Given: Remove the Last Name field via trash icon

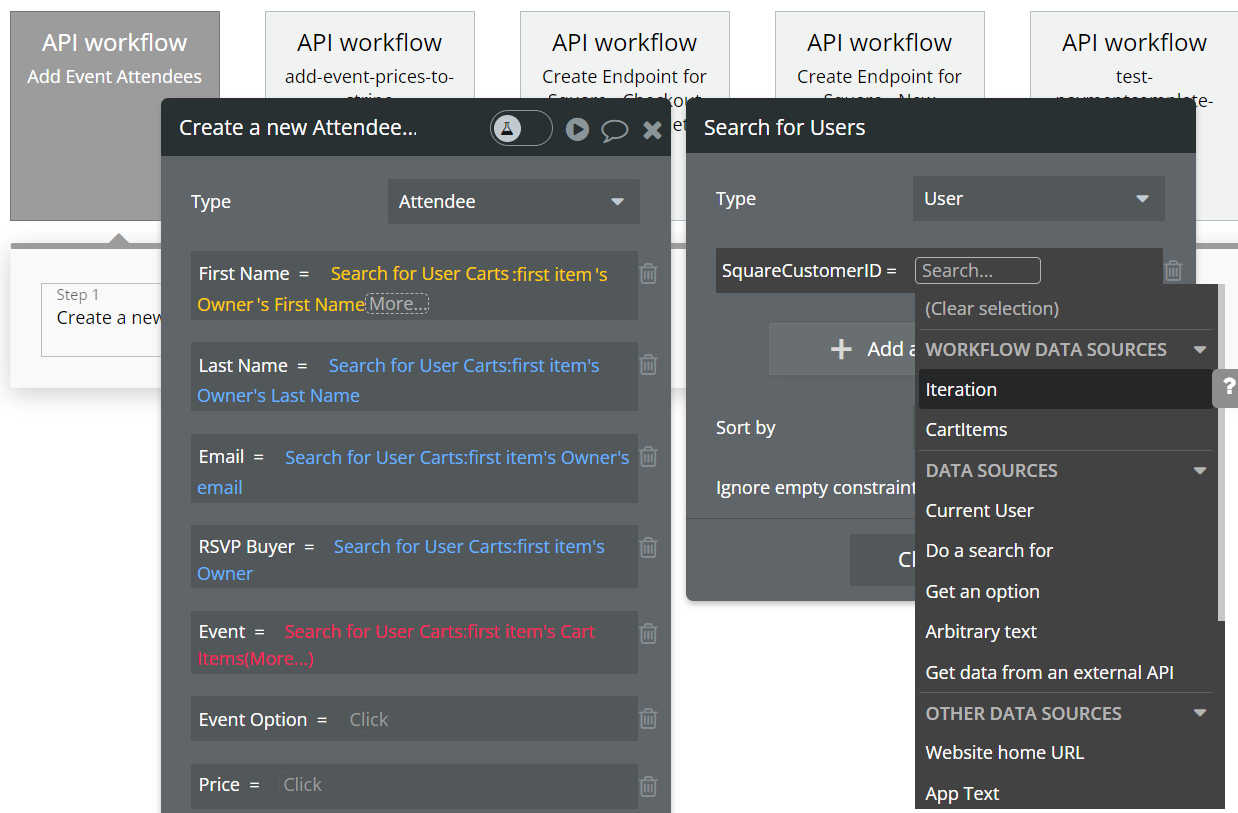Looking at the screenshot, I should click(648, 364).
